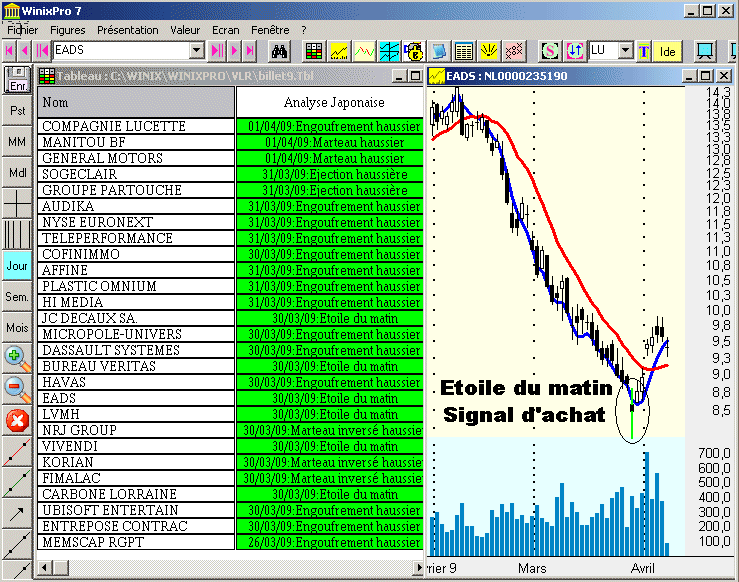739x582 pixels.
Task: Click the Pst button
Action: point(17,110)
